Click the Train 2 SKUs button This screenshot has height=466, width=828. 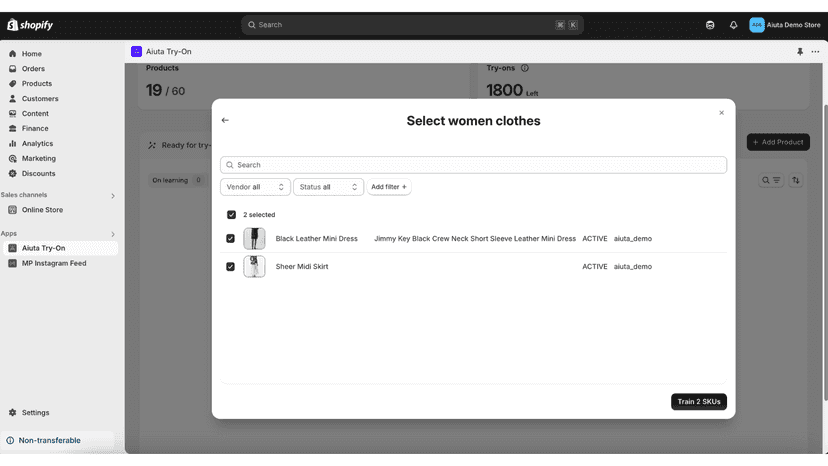pyautogui.click(x=699, y=402)
